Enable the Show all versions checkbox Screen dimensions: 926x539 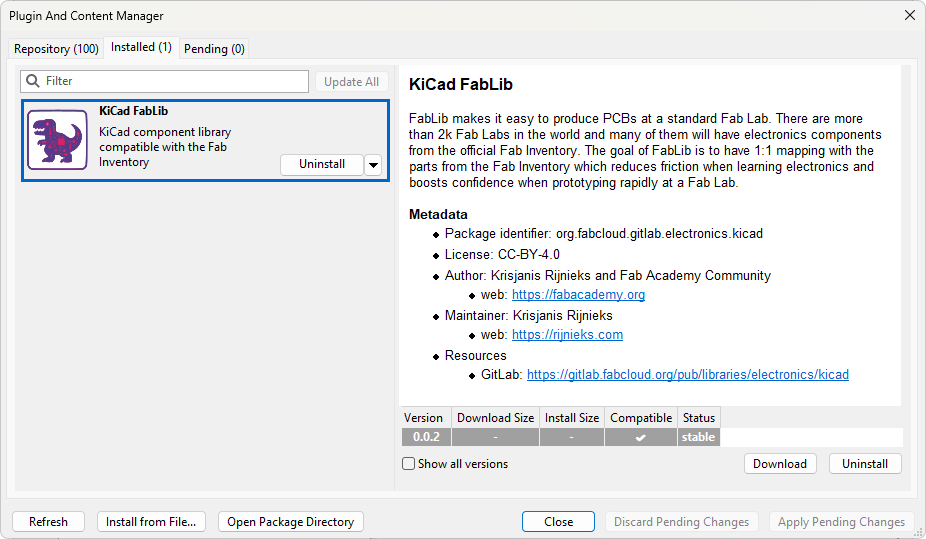click(x=409, y=464)
